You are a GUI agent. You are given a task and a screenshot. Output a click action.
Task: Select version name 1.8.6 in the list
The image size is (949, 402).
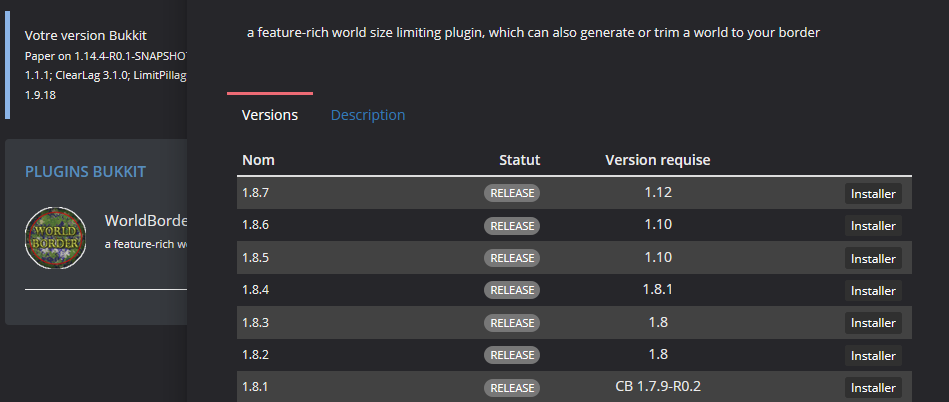(x=255, y=225)
